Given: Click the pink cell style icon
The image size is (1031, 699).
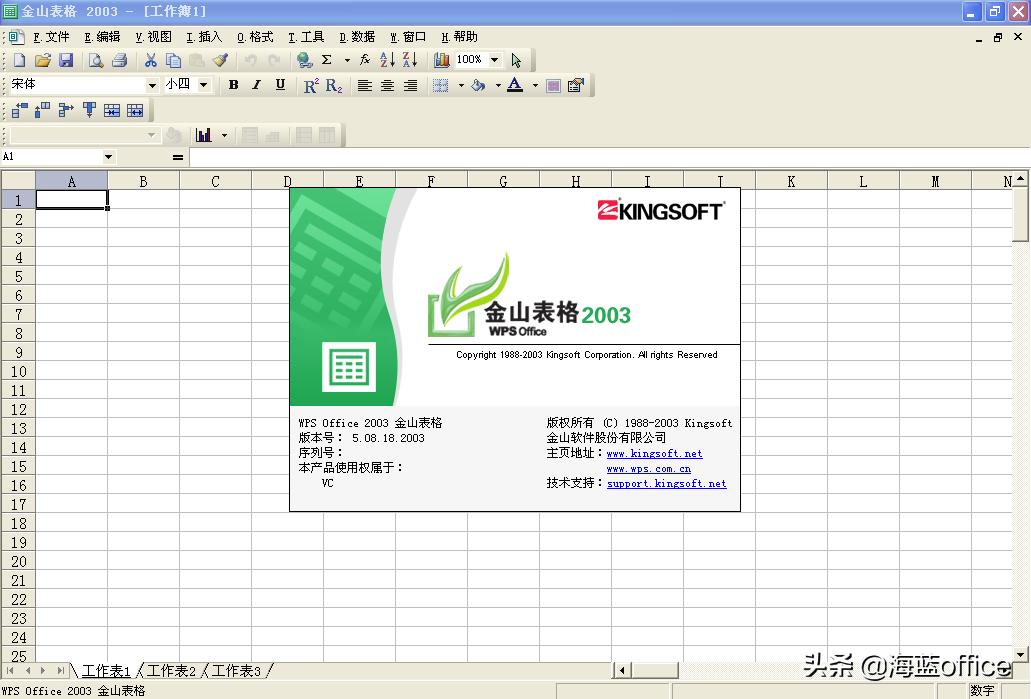Looking at the screenshot, I should tap(554, 85).
